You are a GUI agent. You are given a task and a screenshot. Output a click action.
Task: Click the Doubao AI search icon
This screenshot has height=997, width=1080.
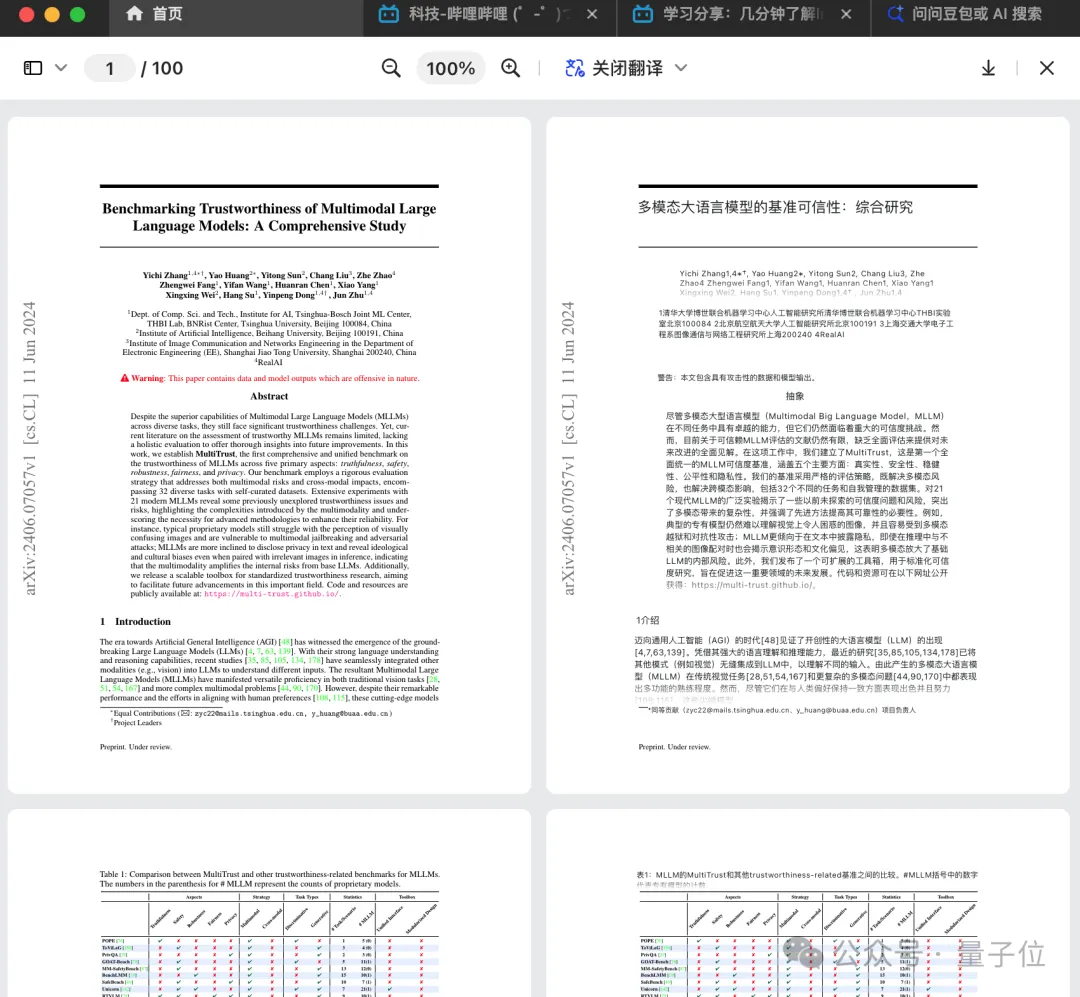click(x=894, y=14)
